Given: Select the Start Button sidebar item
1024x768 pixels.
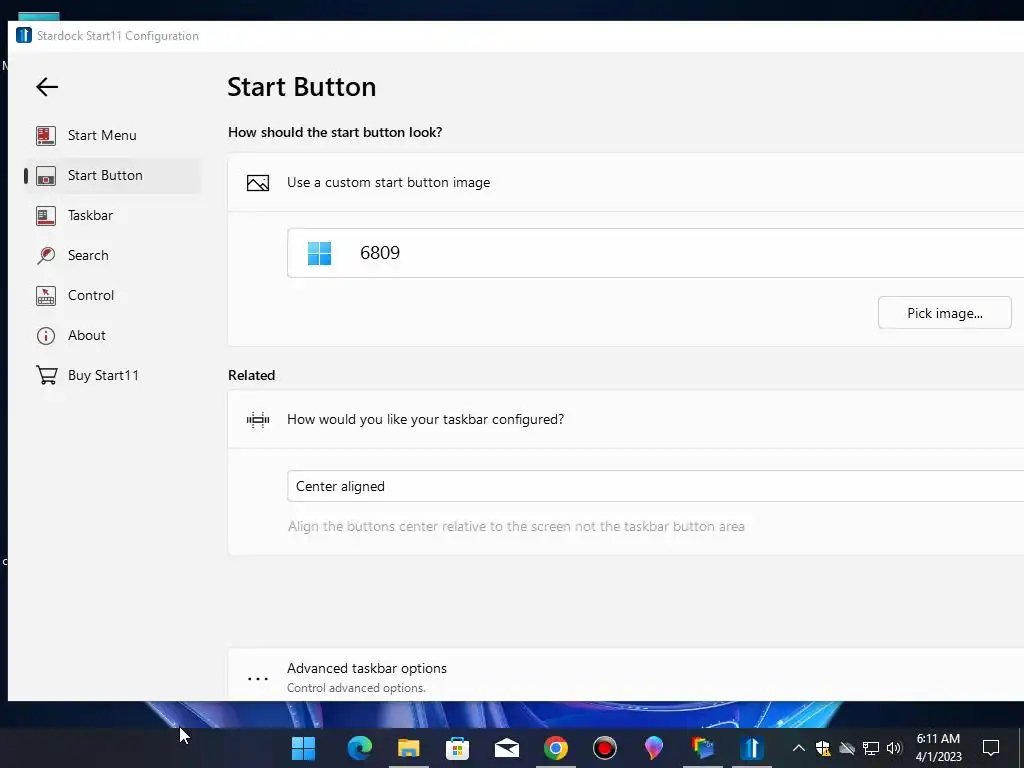Looking at the screenshot, I should [112, 176].
